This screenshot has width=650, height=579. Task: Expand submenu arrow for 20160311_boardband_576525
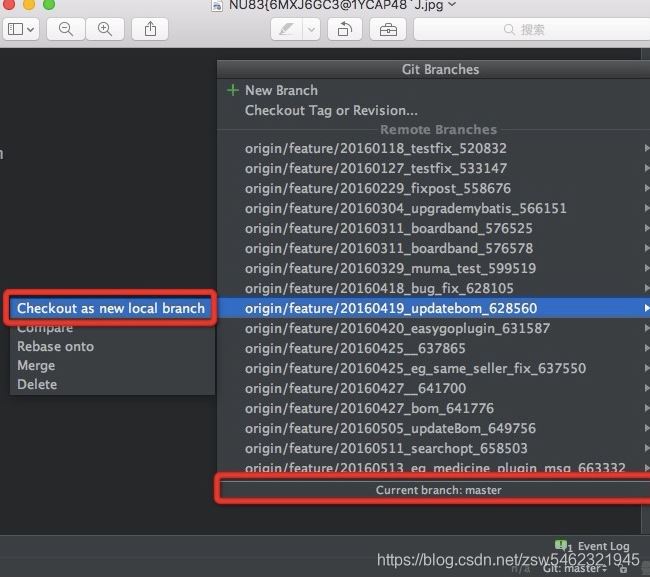tap(646, 228)
